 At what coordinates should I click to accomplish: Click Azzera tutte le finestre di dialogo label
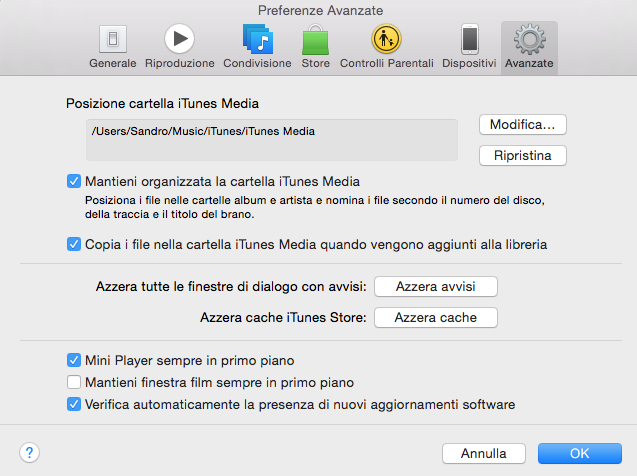[231, 286]
